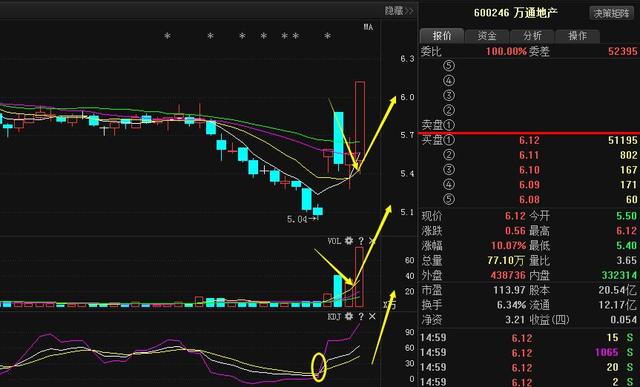Open VOL indicator help question mark
The image size is (640, 387).
[x=360, y=241]
